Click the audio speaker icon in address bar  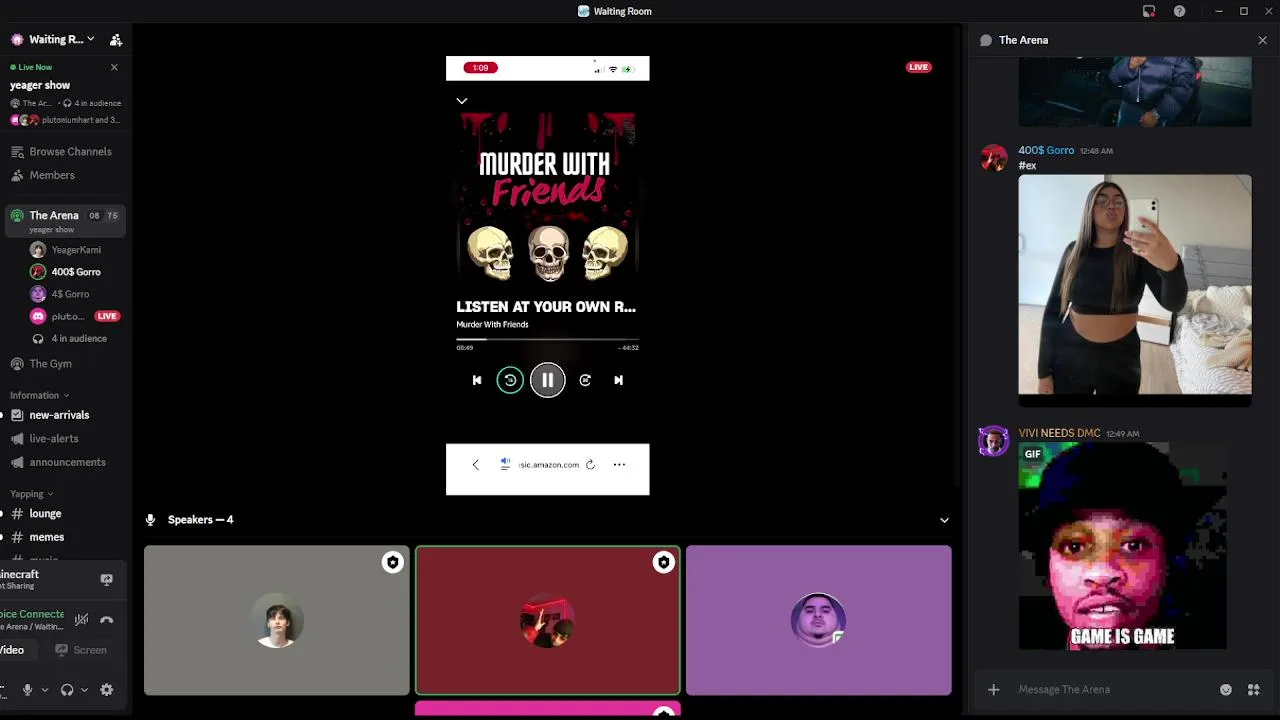coord(505,463)
